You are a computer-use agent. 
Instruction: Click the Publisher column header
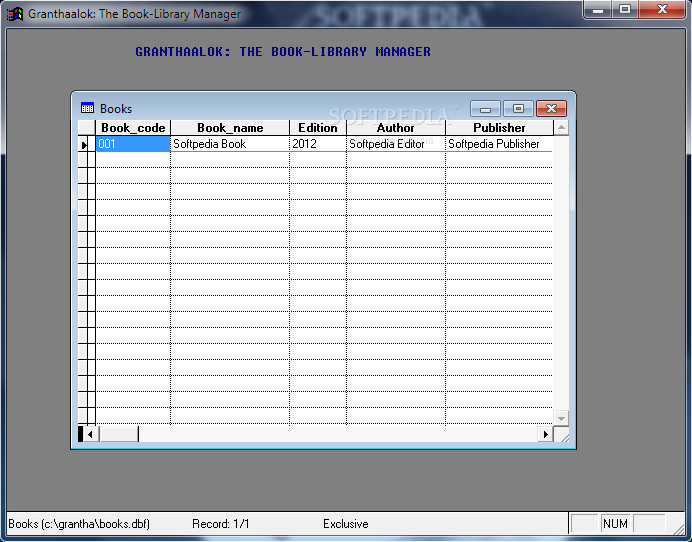pyautogui.click(x=499, y=128)
